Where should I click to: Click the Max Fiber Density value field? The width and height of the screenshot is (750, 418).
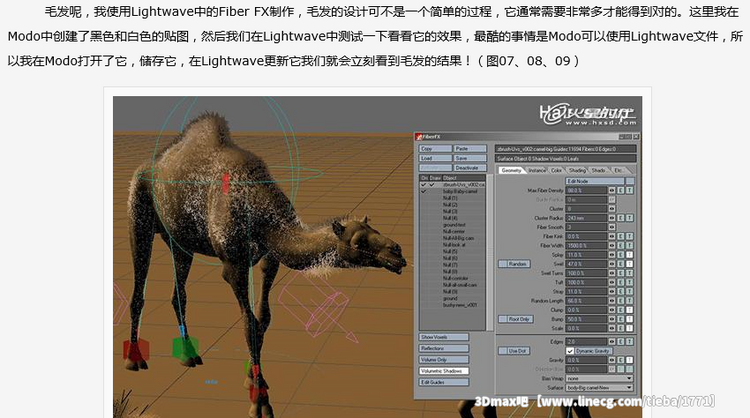[x=586, y=190]
